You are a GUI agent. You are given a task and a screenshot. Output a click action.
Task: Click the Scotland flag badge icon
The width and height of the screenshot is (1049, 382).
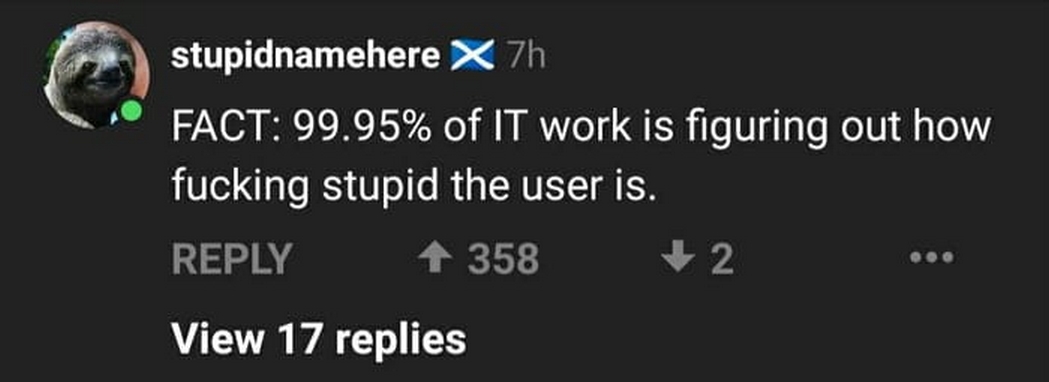click(x=472, y=58)
